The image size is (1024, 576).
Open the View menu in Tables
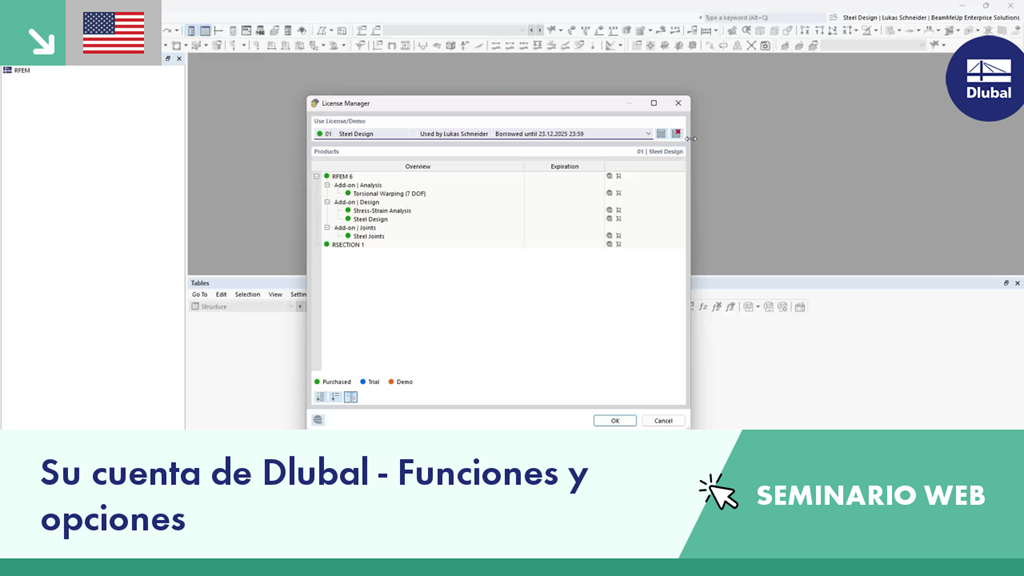(276, 295)
